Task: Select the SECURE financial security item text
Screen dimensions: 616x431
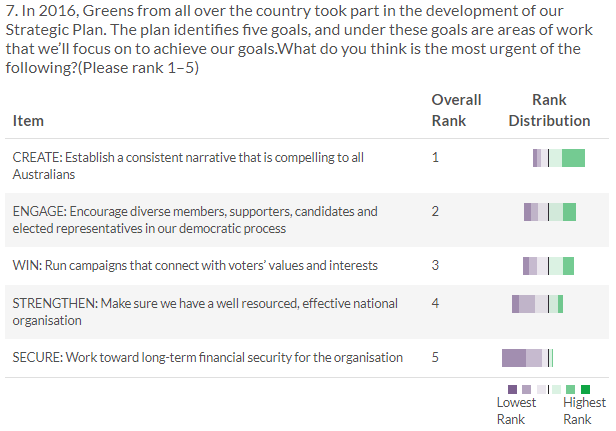Action: click(x=207, y=358)
